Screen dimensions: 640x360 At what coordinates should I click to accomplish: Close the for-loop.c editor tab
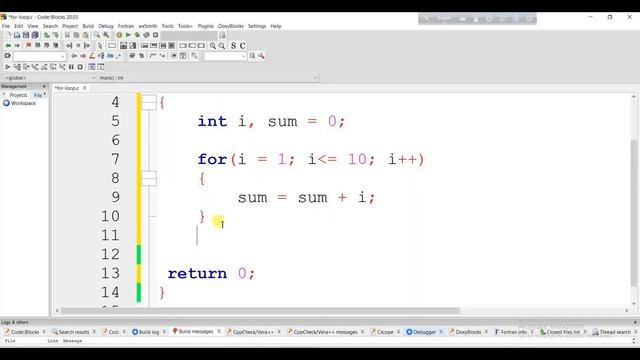coord(84,88)
